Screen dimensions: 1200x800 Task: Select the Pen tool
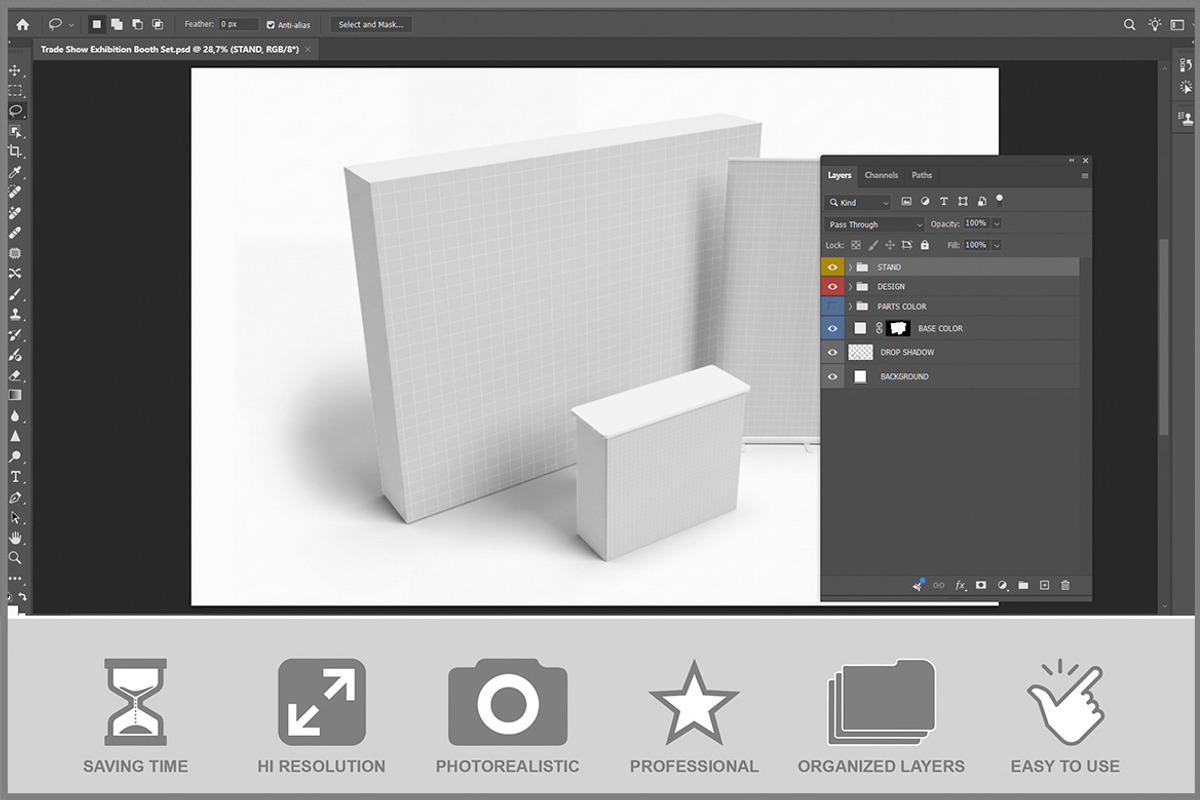click(x=15, y=497)
